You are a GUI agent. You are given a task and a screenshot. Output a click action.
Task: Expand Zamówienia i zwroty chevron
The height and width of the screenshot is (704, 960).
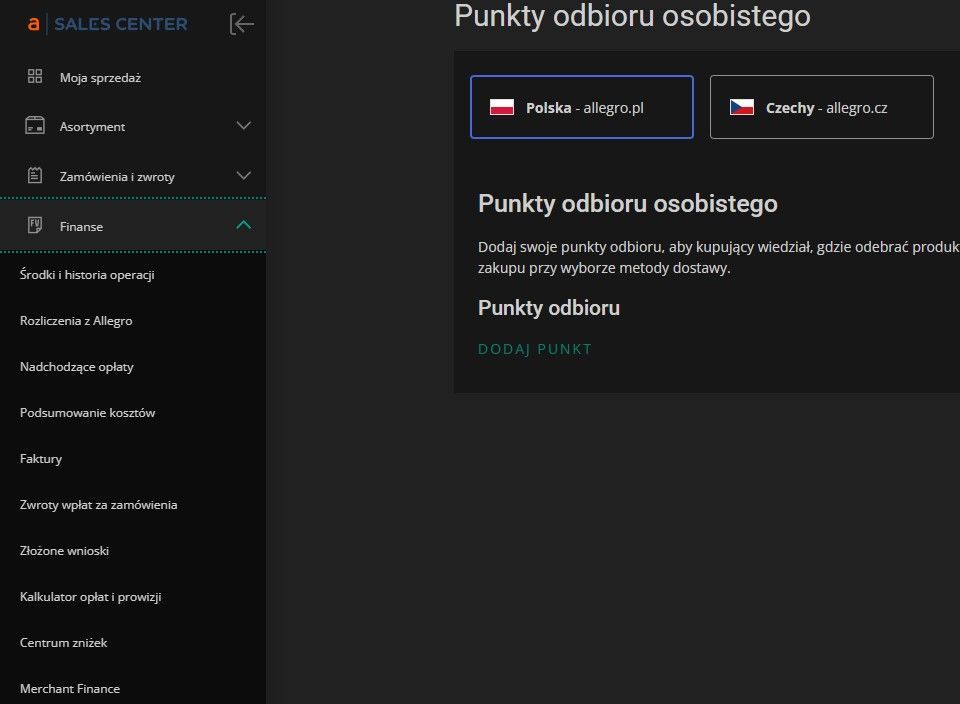tap(243, 176)
